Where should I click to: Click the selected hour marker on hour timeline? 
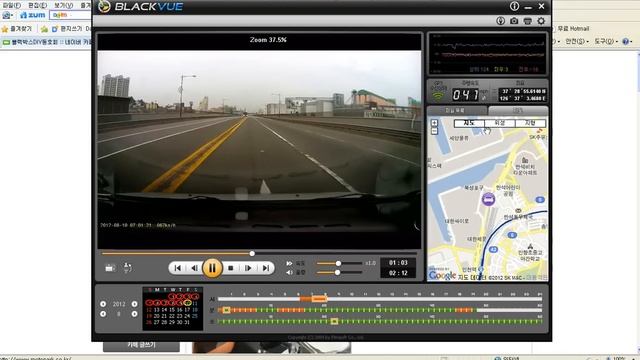[319, 299]
